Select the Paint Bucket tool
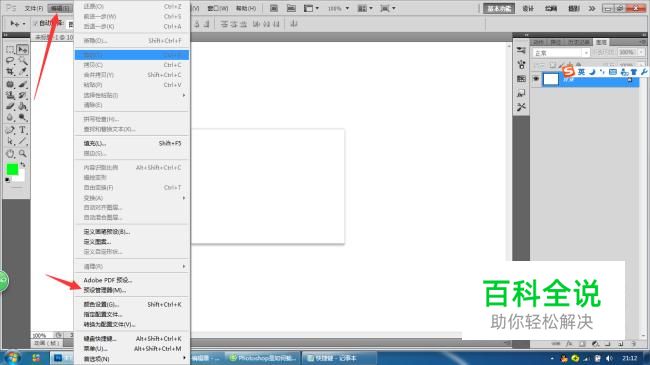 tap(22, 106)
